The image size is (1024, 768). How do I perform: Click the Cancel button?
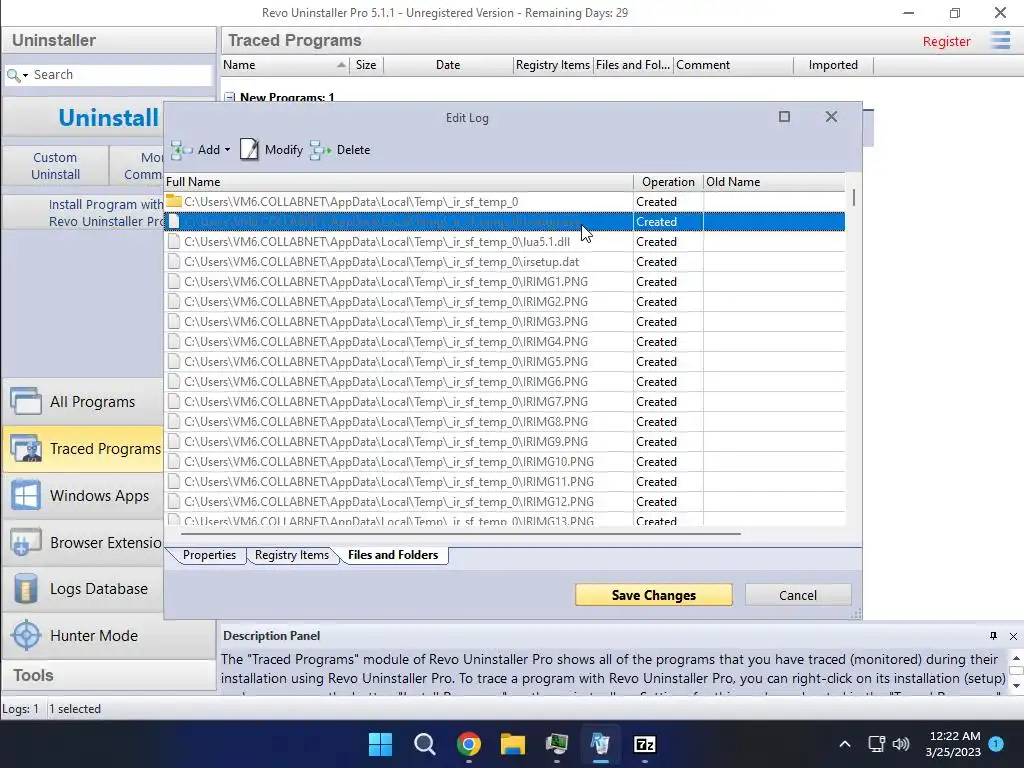pos(797,595)
